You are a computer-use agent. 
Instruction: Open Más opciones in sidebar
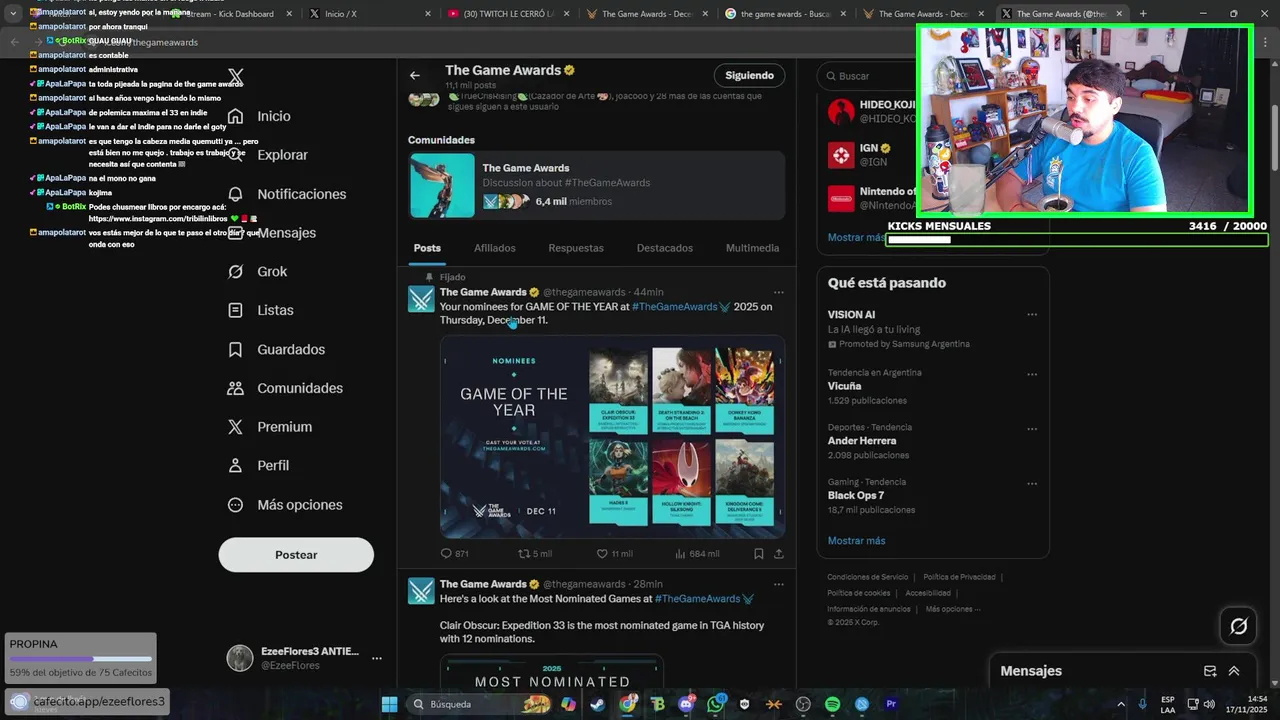[285, 505]
